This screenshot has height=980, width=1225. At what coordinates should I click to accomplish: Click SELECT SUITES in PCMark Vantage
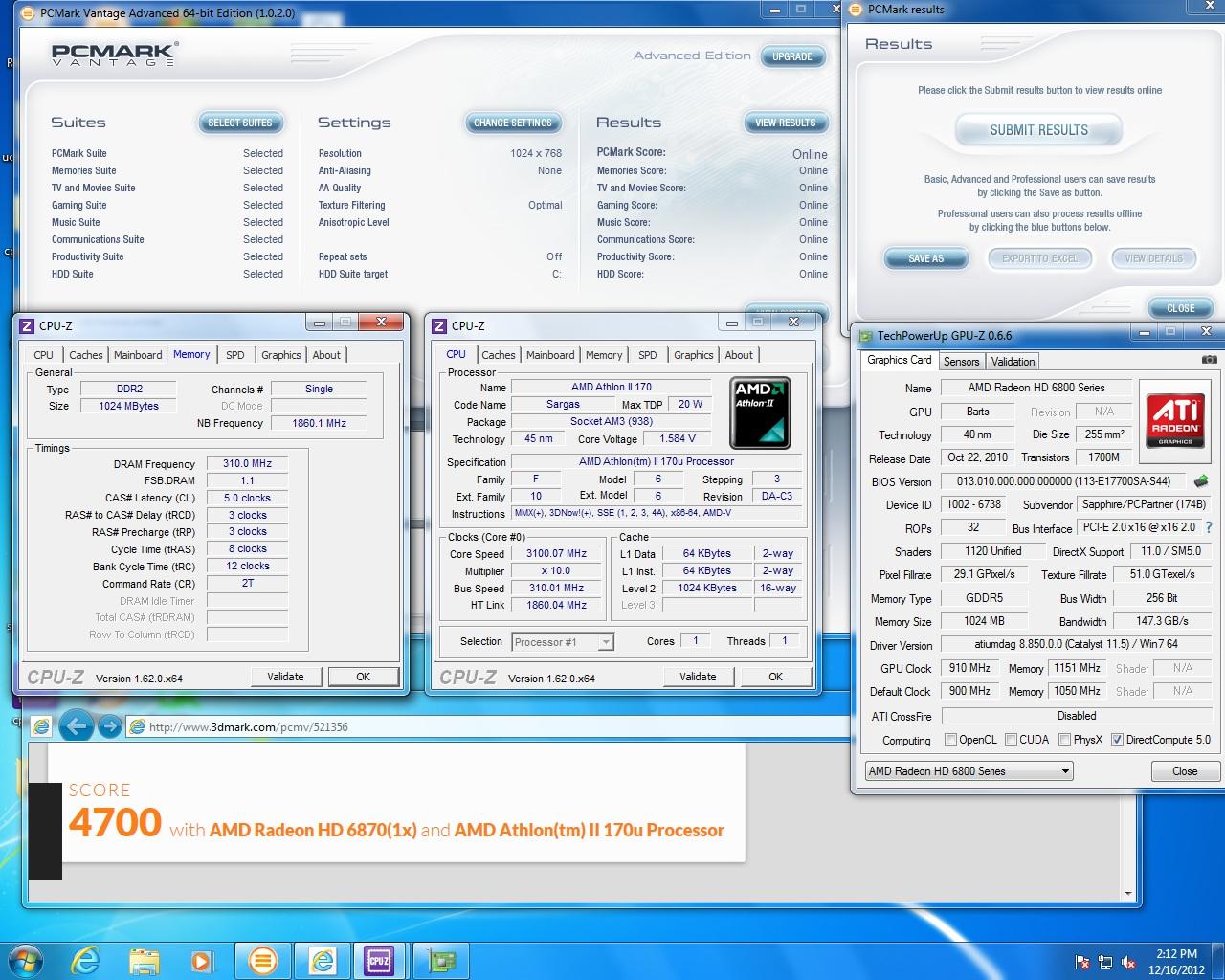239,122
